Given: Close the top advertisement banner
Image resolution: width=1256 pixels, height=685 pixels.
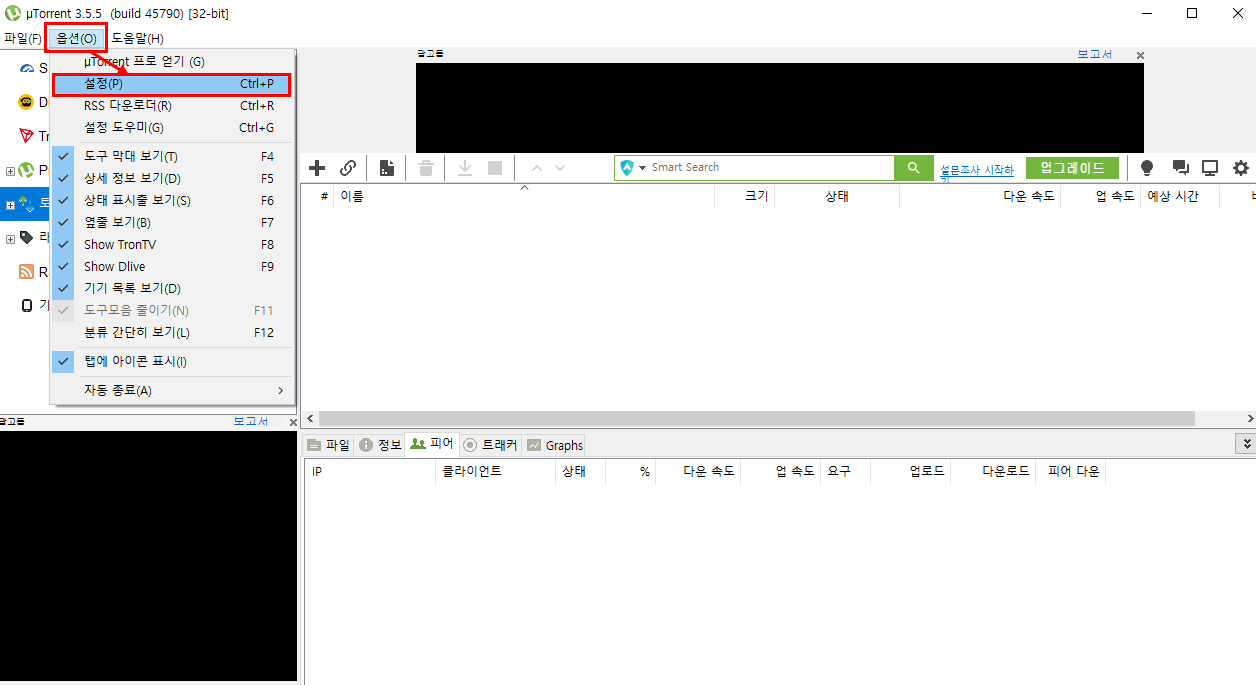Looking at the screenshot, I should pyautogui.click(x=1140, y=56).
